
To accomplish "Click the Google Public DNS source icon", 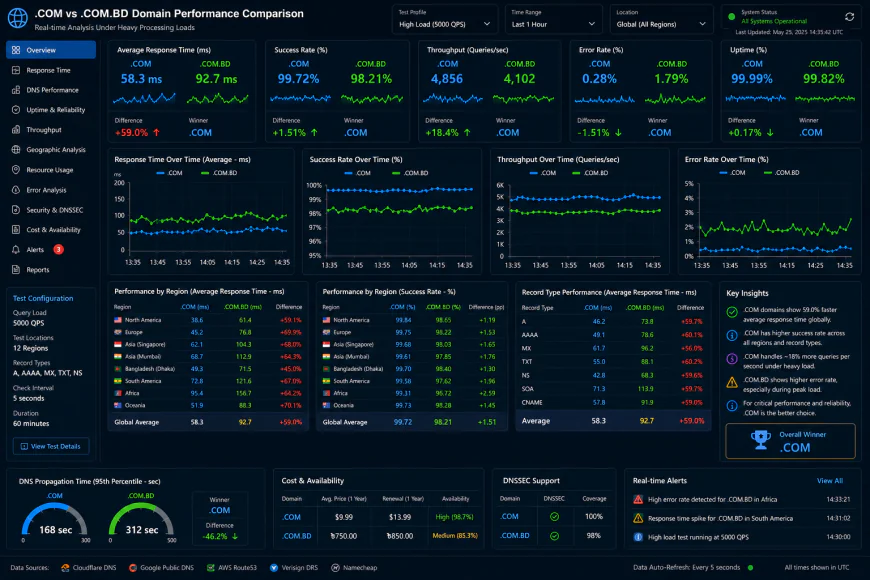I will (133, 567).
